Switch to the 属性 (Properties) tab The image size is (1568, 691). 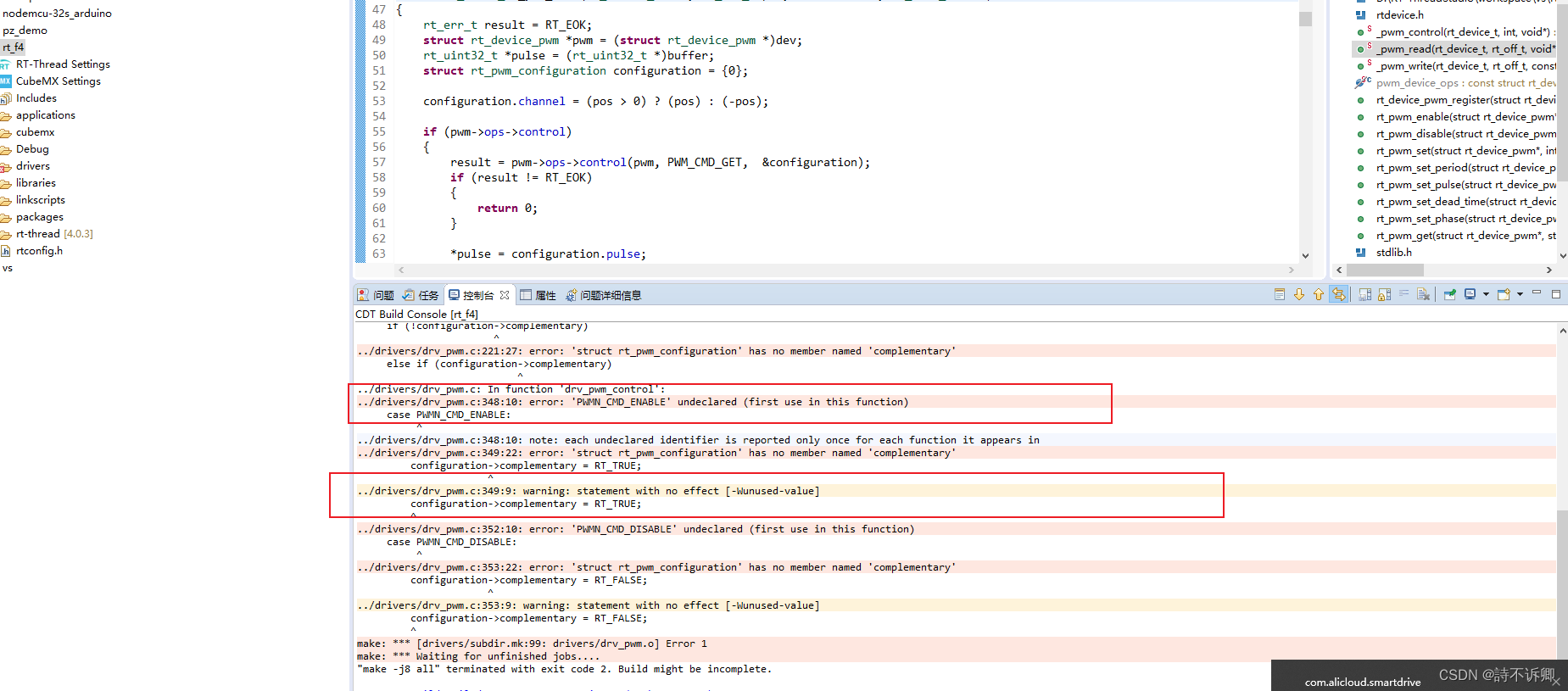(x=538, y=295)
